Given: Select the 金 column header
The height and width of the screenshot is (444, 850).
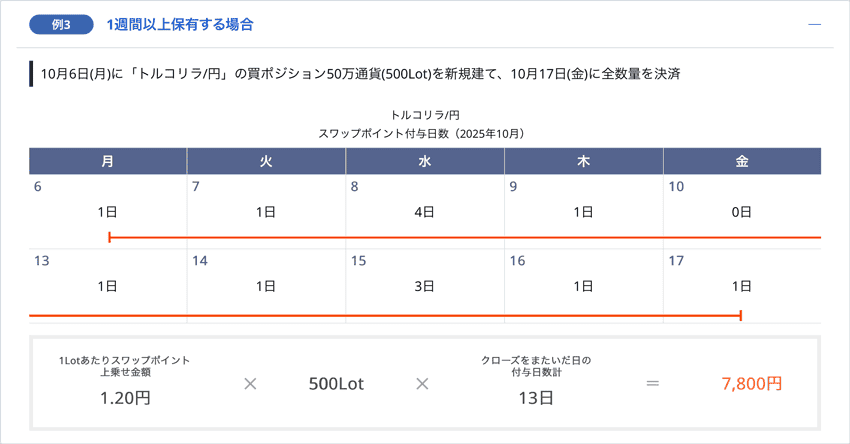Looking at the screenshot, I should [x=742, y=161].
